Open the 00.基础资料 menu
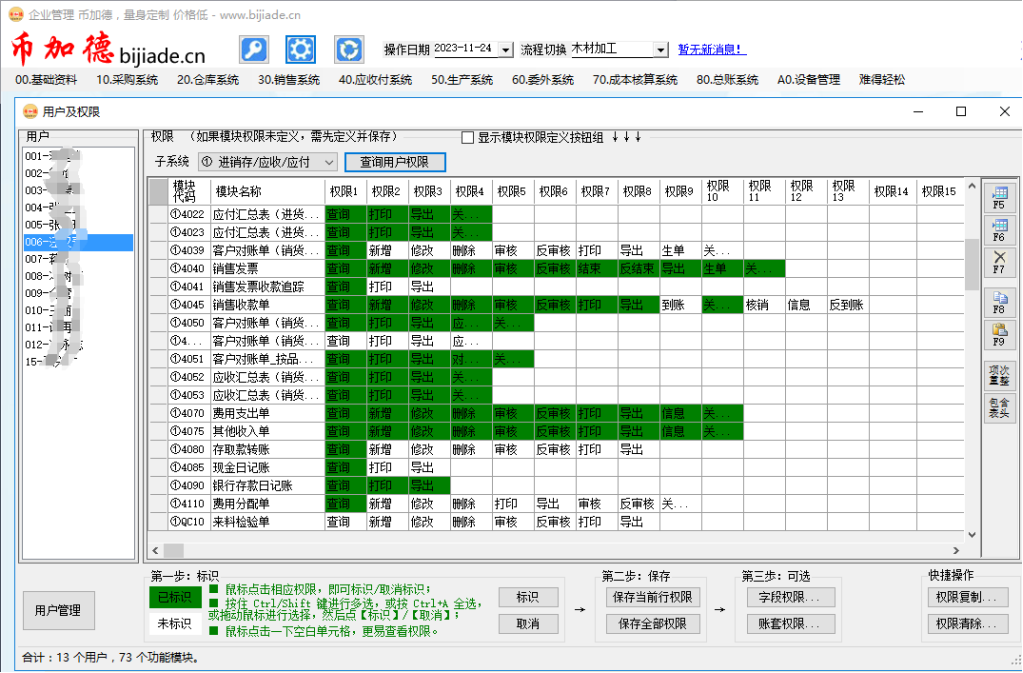 [46, 80]
